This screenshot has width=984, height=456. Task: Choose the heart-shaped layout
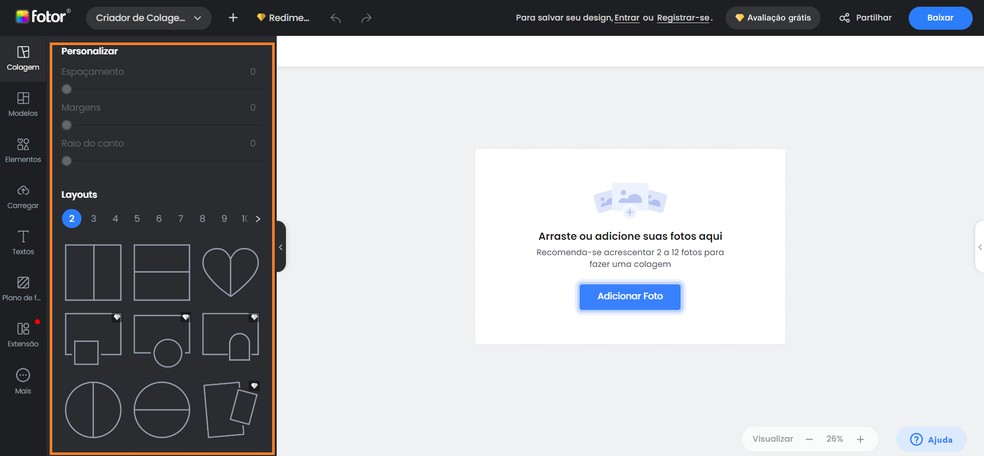tap(230, 272)
